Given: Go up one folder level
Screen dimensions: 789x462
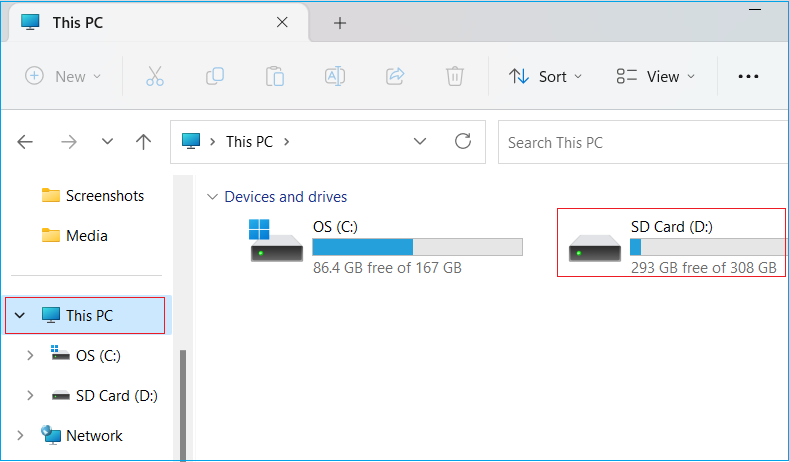Looking at the screenshot, I should point(143,142).
